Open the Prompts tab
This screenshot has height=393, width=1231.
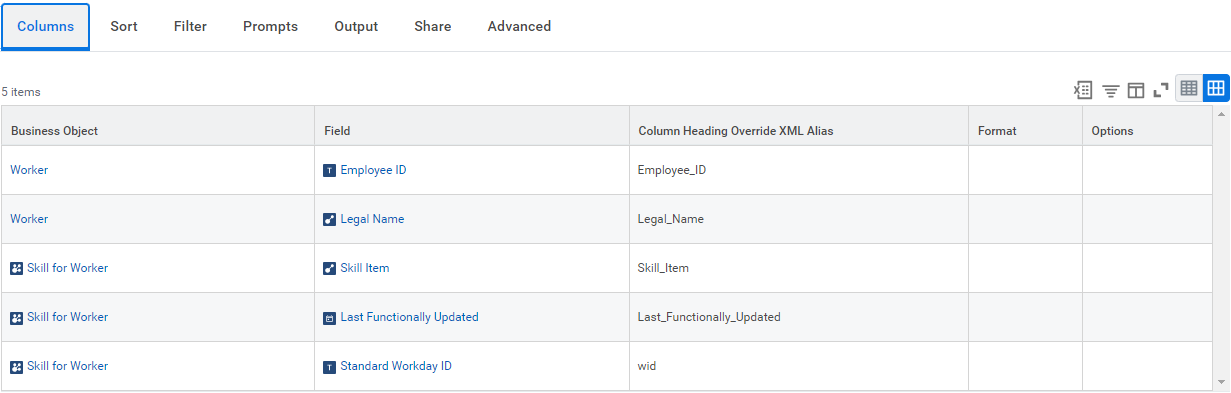[x=270, y=27]
